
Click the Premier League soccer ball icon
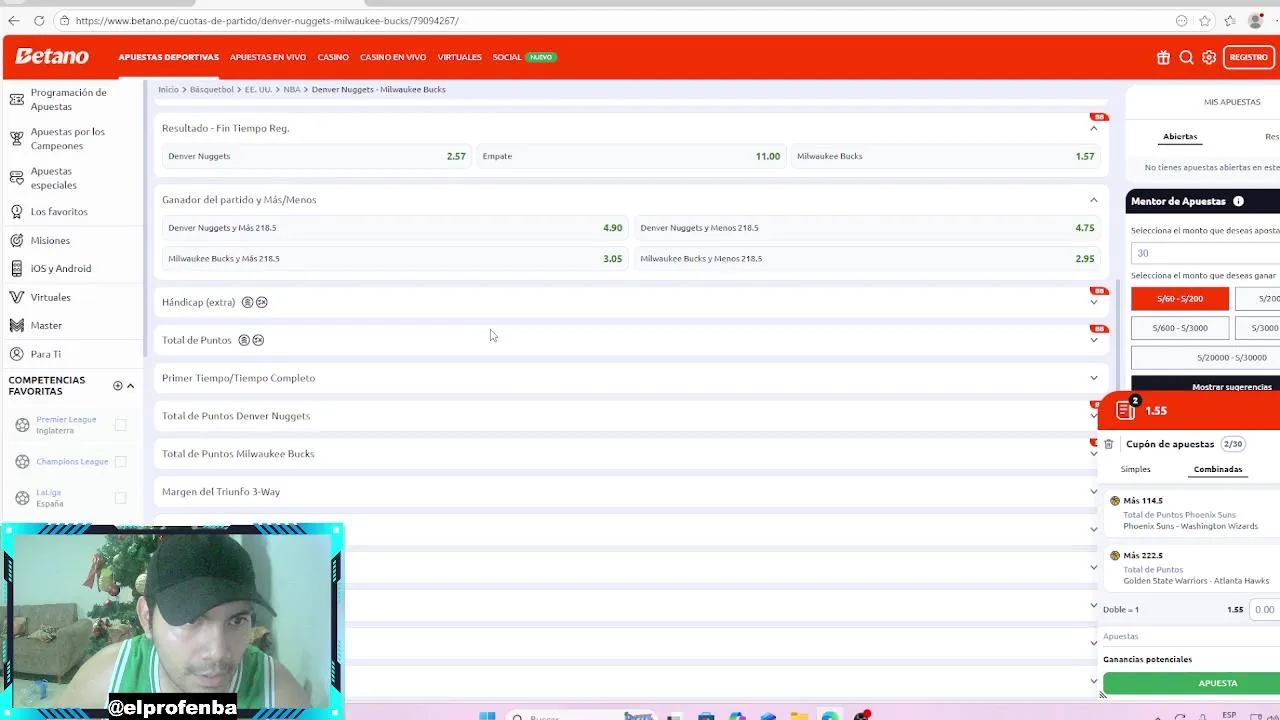click(22, 425)
